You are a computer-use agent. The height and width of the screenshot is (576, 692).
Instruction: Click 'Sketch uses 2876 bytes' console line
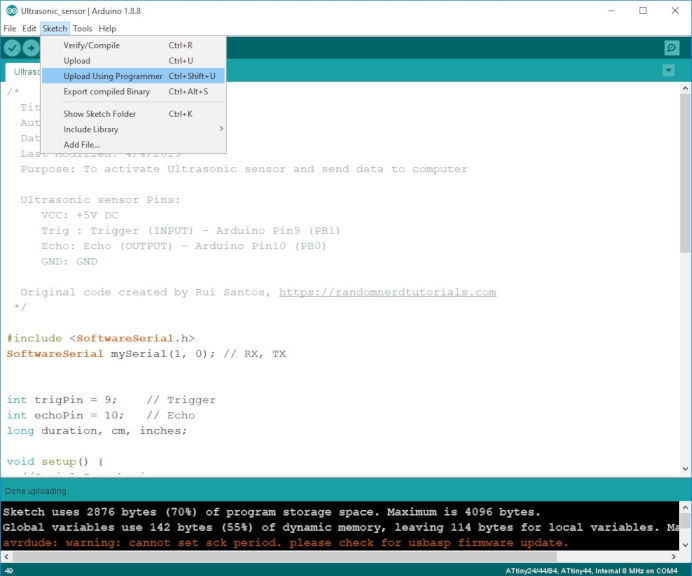(x=271, y=512)
